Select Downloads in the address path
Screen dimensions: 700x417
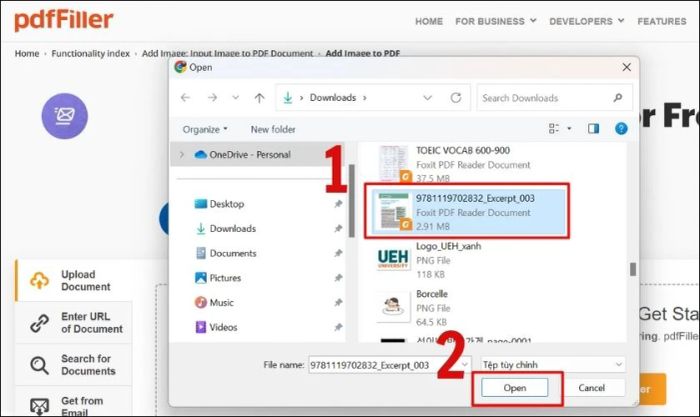(333, 97)
